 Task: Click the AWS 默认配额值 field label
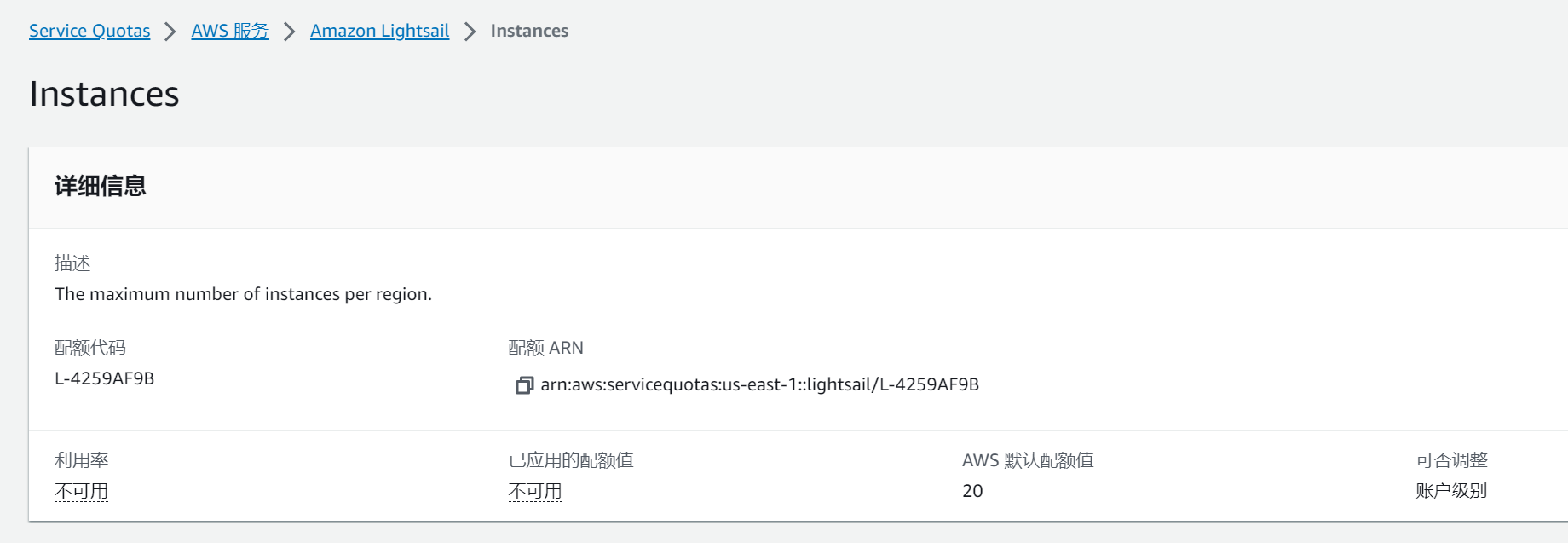click(x=1028, y=460)
